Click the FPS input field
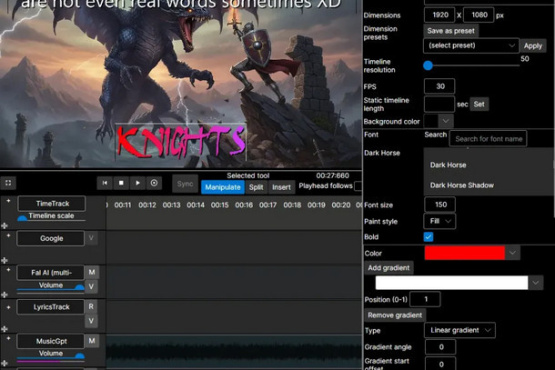The width and height of the screenshot is (555, 370). 440,86
